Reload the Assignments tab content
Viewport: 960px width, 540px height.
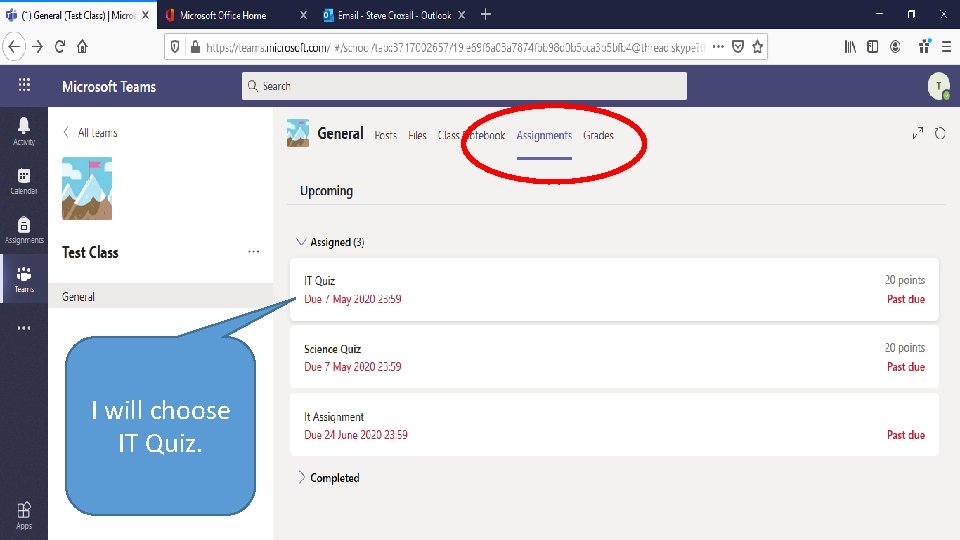click(x=940, y=133)
